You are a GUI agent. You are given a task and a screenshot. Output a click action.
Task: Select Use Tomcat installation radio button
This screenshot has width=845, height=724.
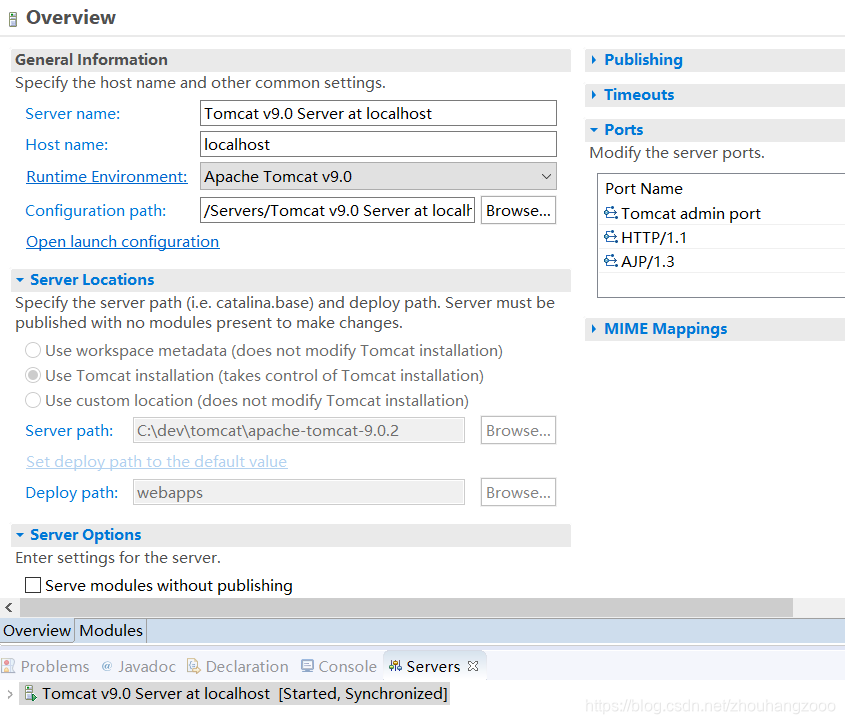[33, 375]
